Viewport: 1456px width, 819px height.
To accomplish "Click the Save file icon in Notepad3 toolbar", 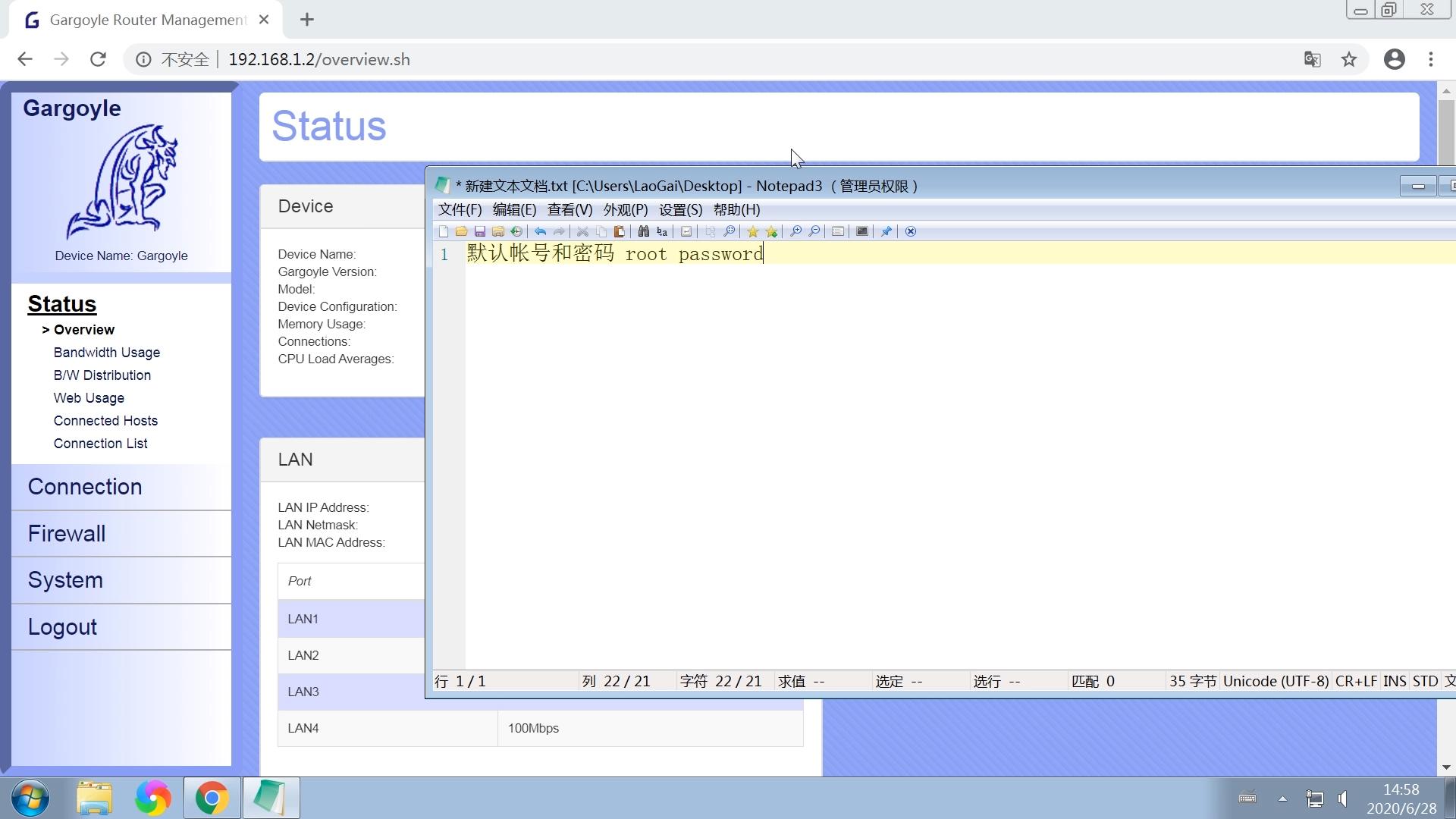I will [480, 231].
